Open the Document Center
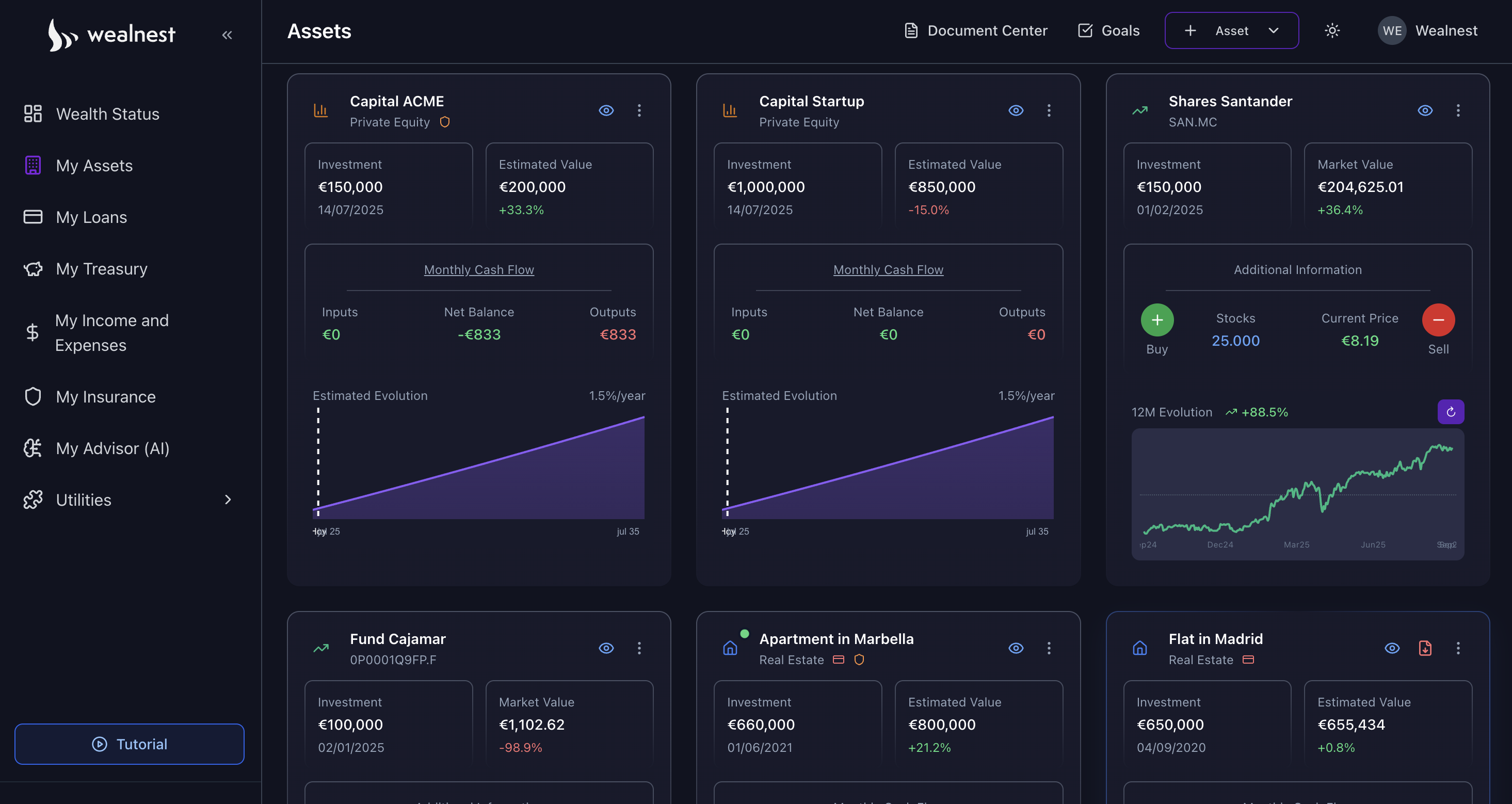Image resolution: width=1512 pixels, height=804 pixels. [x=975, y=30]
